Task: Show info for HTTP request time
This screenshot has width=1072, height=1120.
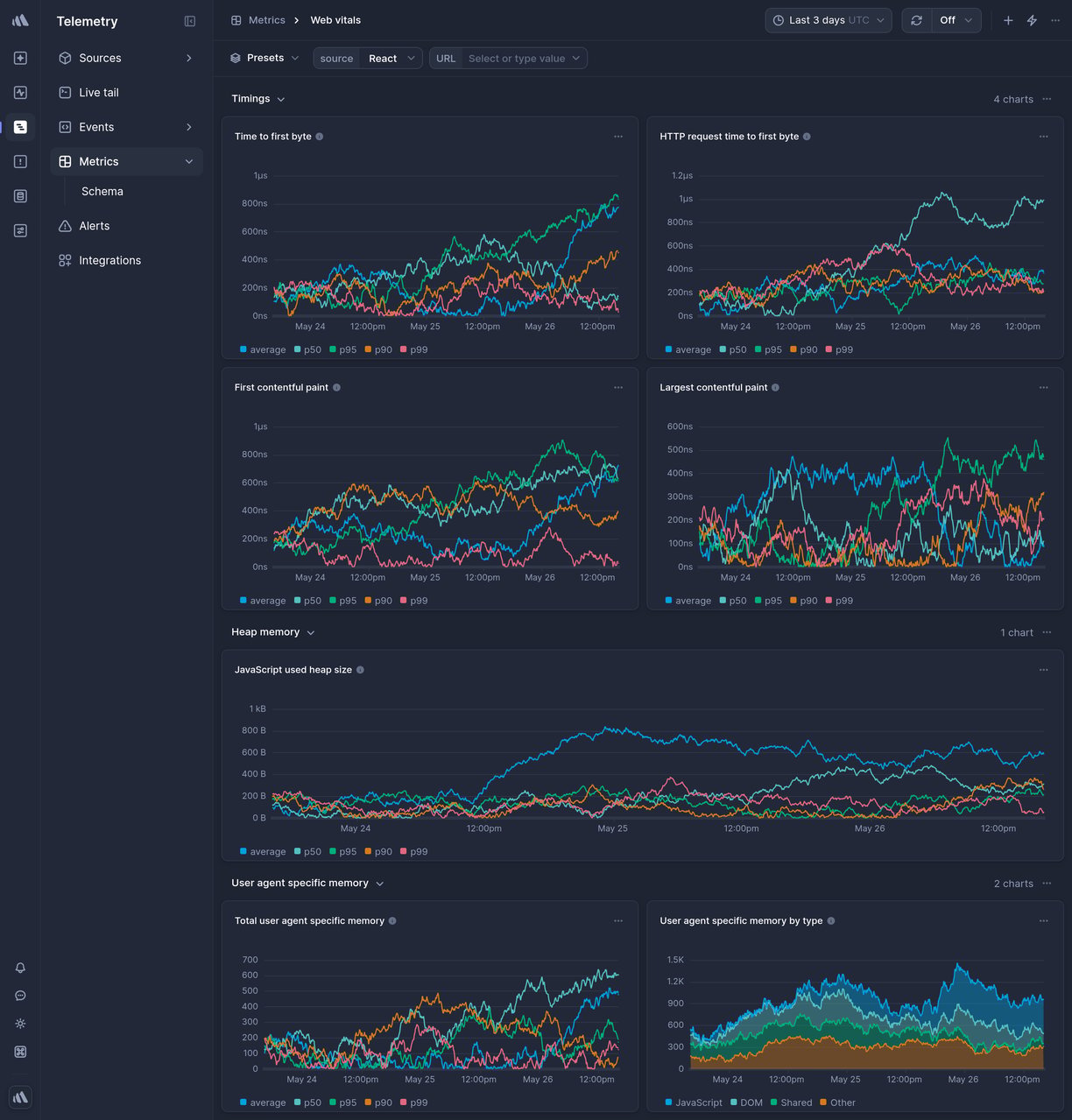Action: coord(807,137)
